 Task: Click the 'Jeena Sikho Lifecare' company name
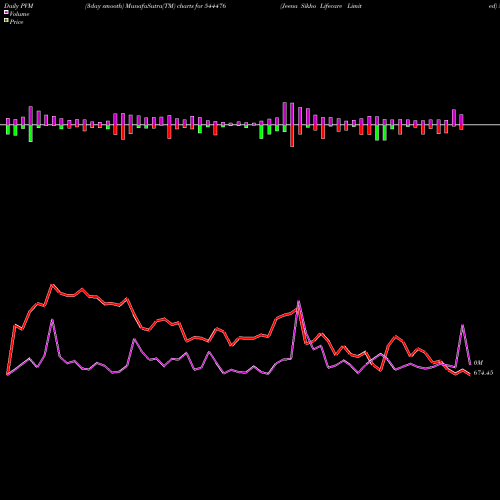321,6
